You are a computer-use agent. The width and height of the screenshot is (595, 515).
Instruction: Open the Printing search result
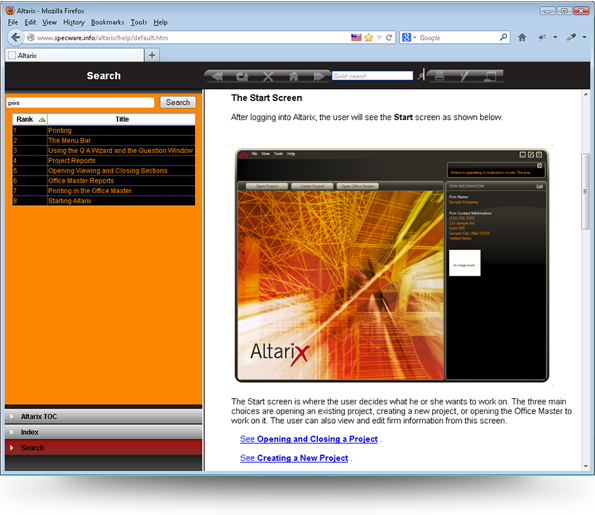pos(60,130)
